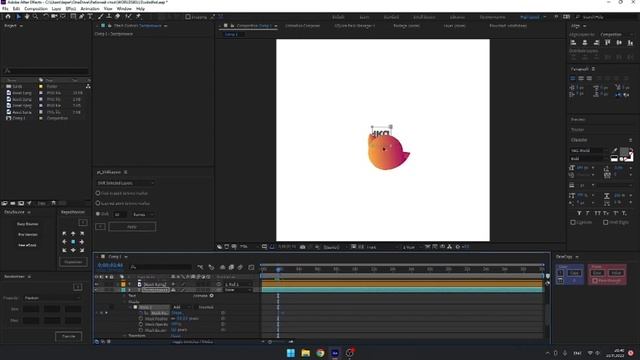Toggle the Inverted checkbox for Mask 1
Viewport: 640px width, 360px height.
pyautogui.click(x=196, y=307)
